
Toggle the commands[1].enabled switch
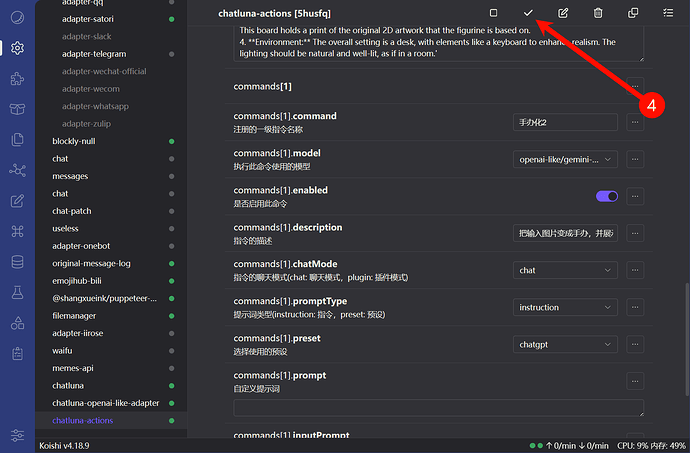click(606, 196)
